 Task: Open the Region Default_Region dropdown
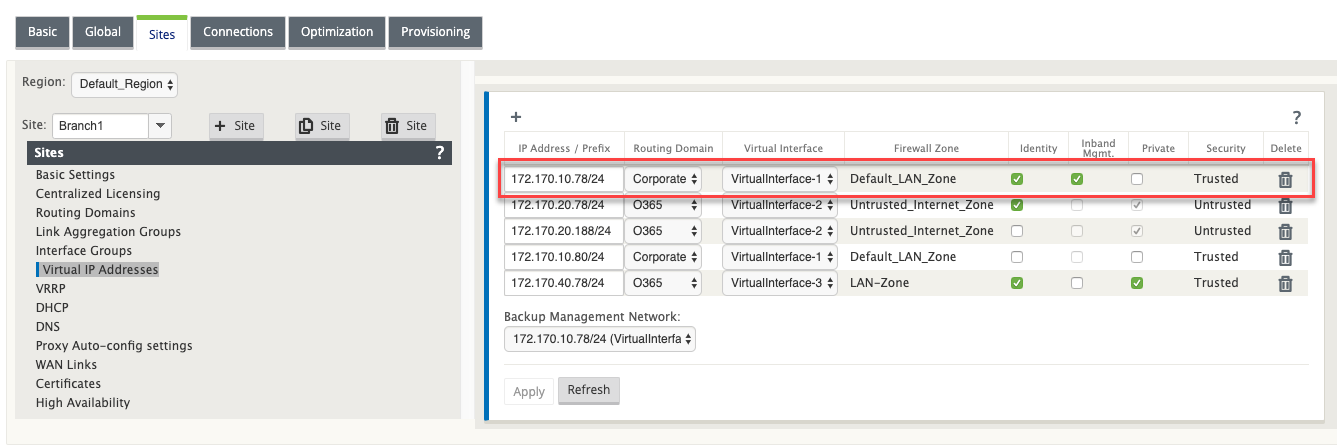tap(124, 84)
